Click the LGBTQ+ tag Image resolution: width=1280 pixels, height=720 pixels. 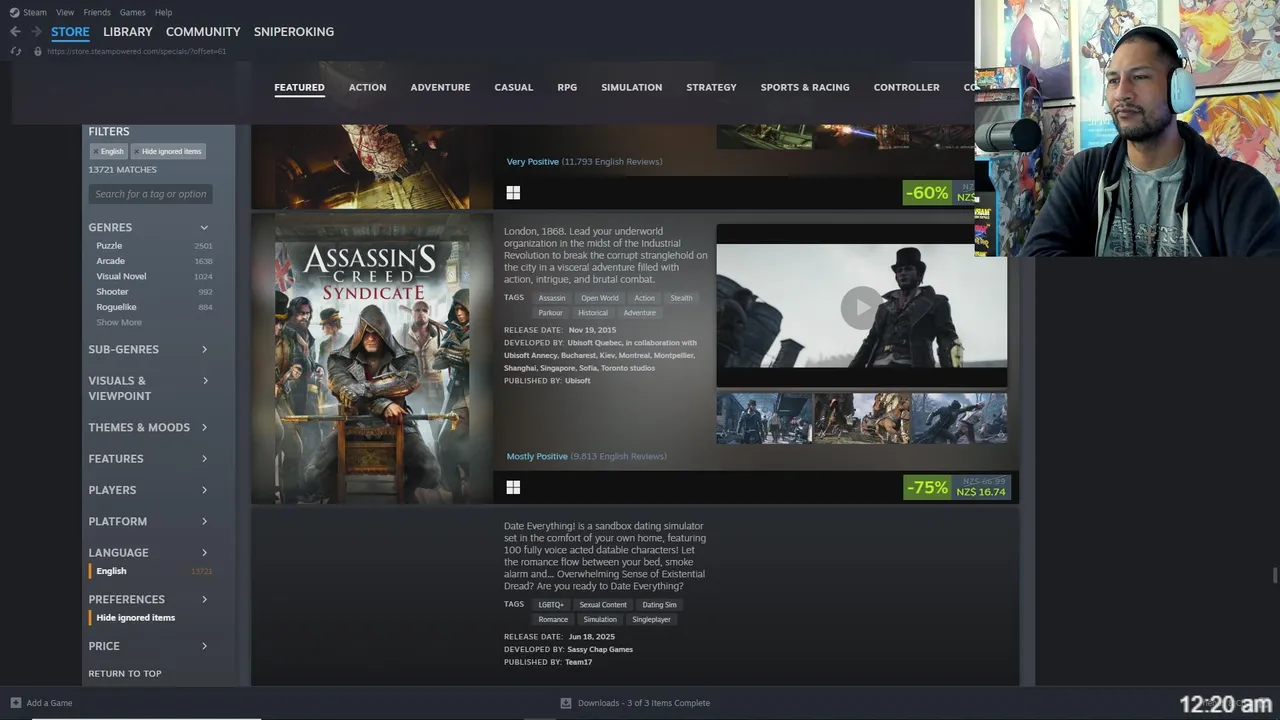[551, 605]
